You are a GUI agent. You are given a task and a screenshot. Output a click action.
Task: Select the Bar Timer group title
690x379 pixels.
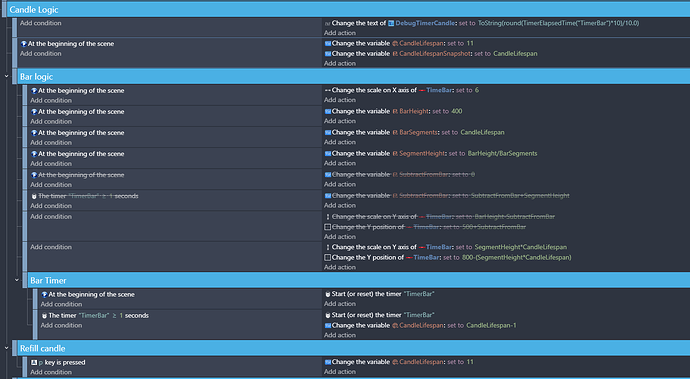48,280
